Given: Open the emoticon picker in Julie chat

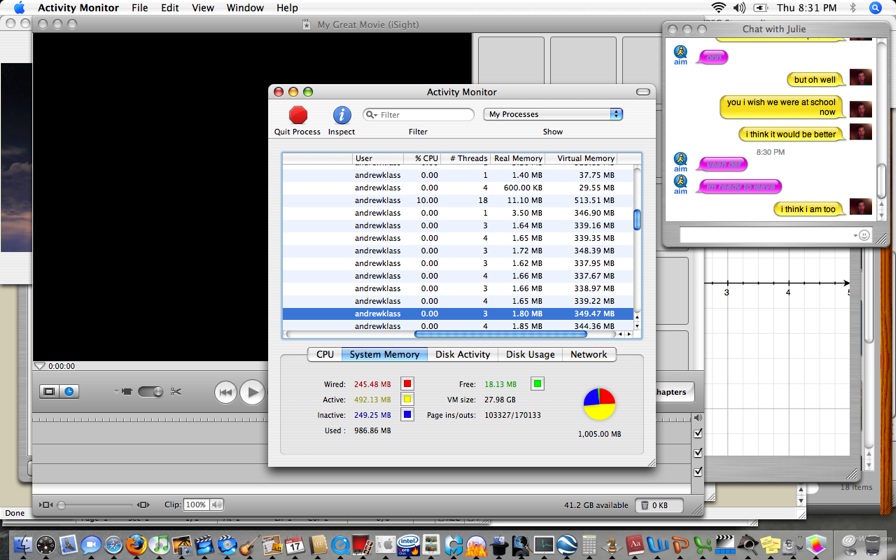Looking at the screenshot, I should click(x=864, y=235).
